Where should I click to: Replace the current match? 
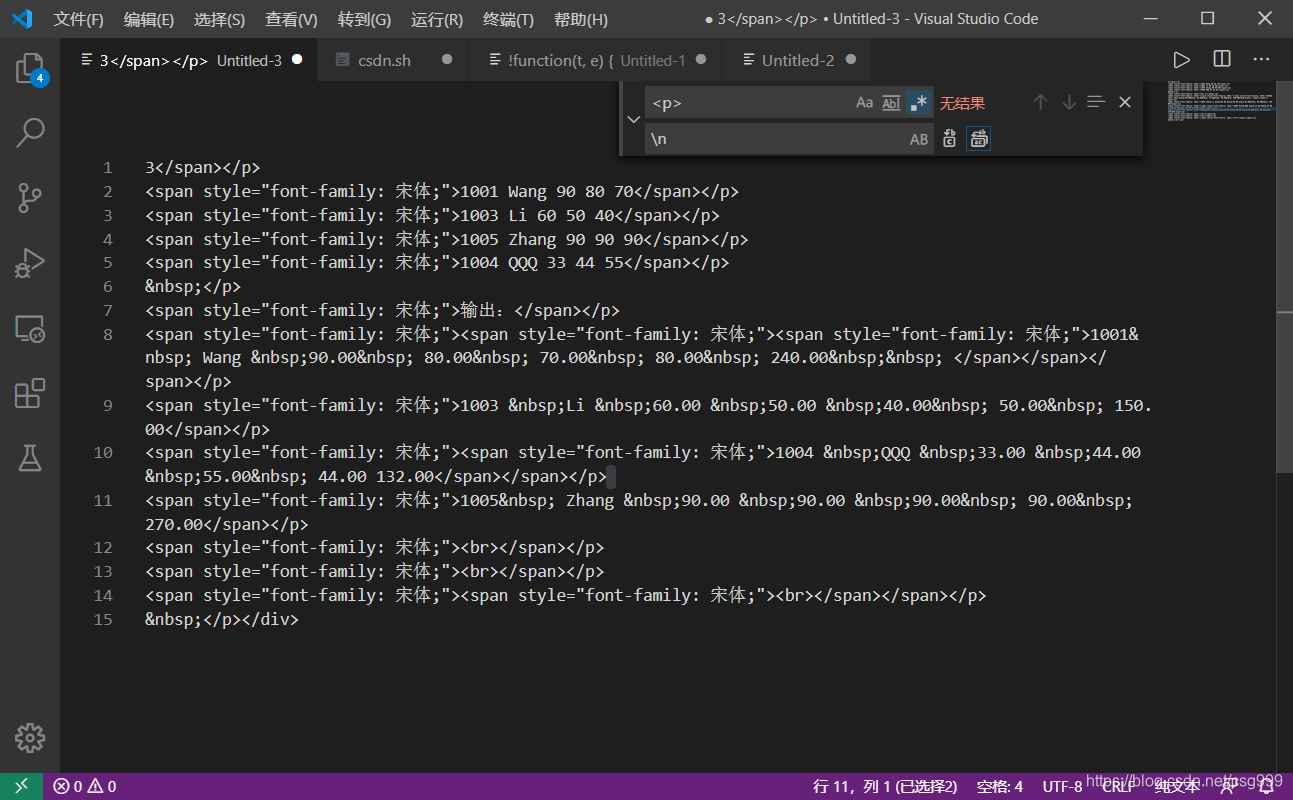pyautogui.click(x=950, y=139)
